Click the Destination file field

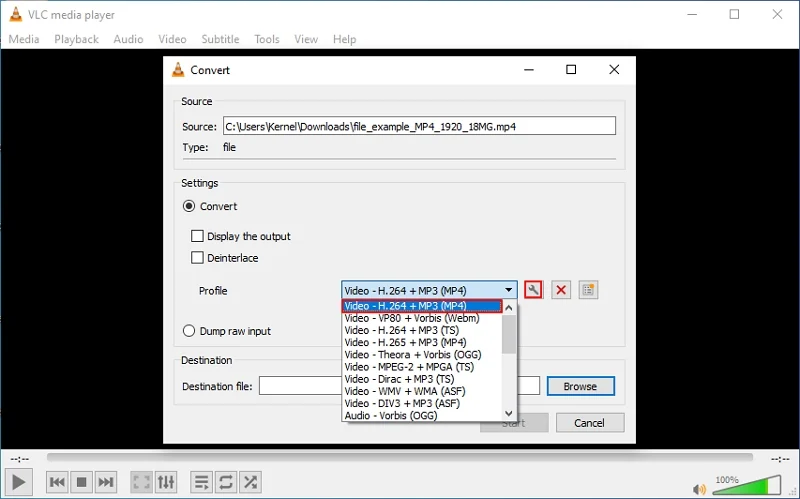click(x=399, y=386)
